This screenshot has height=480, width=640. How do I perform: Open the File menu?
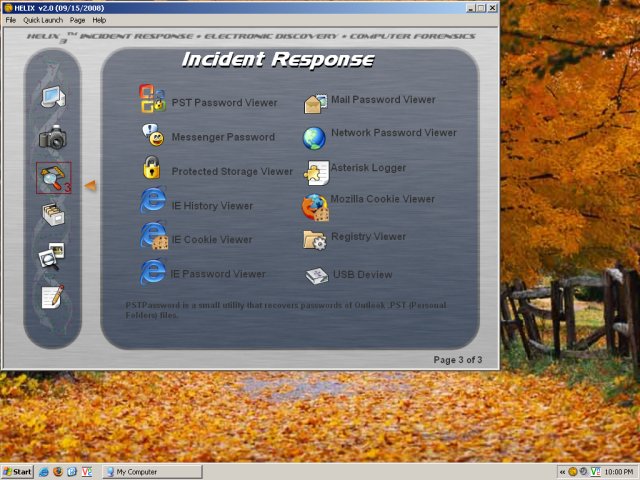point(11,20)
